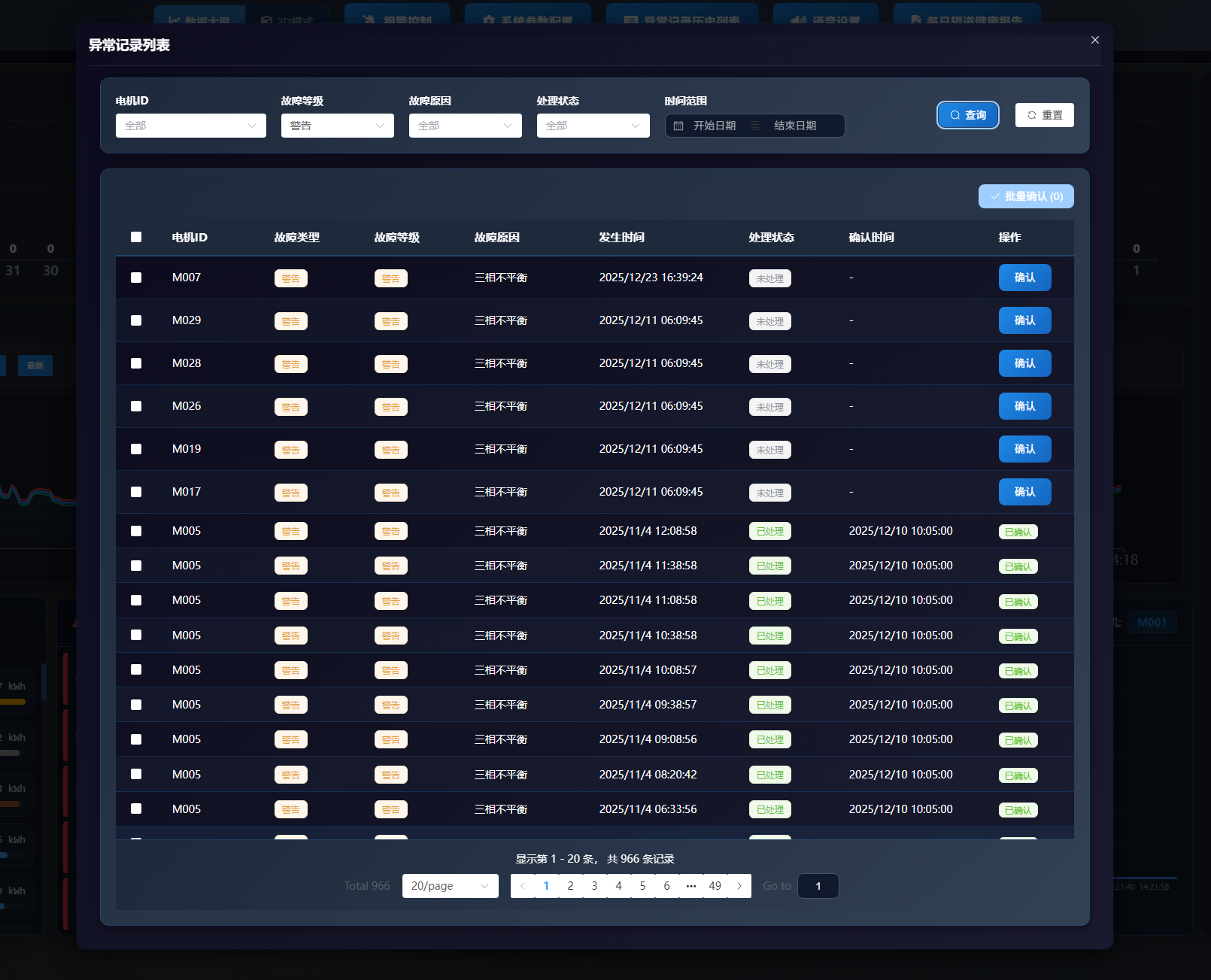Click the previous page arrow

point(523,886)
